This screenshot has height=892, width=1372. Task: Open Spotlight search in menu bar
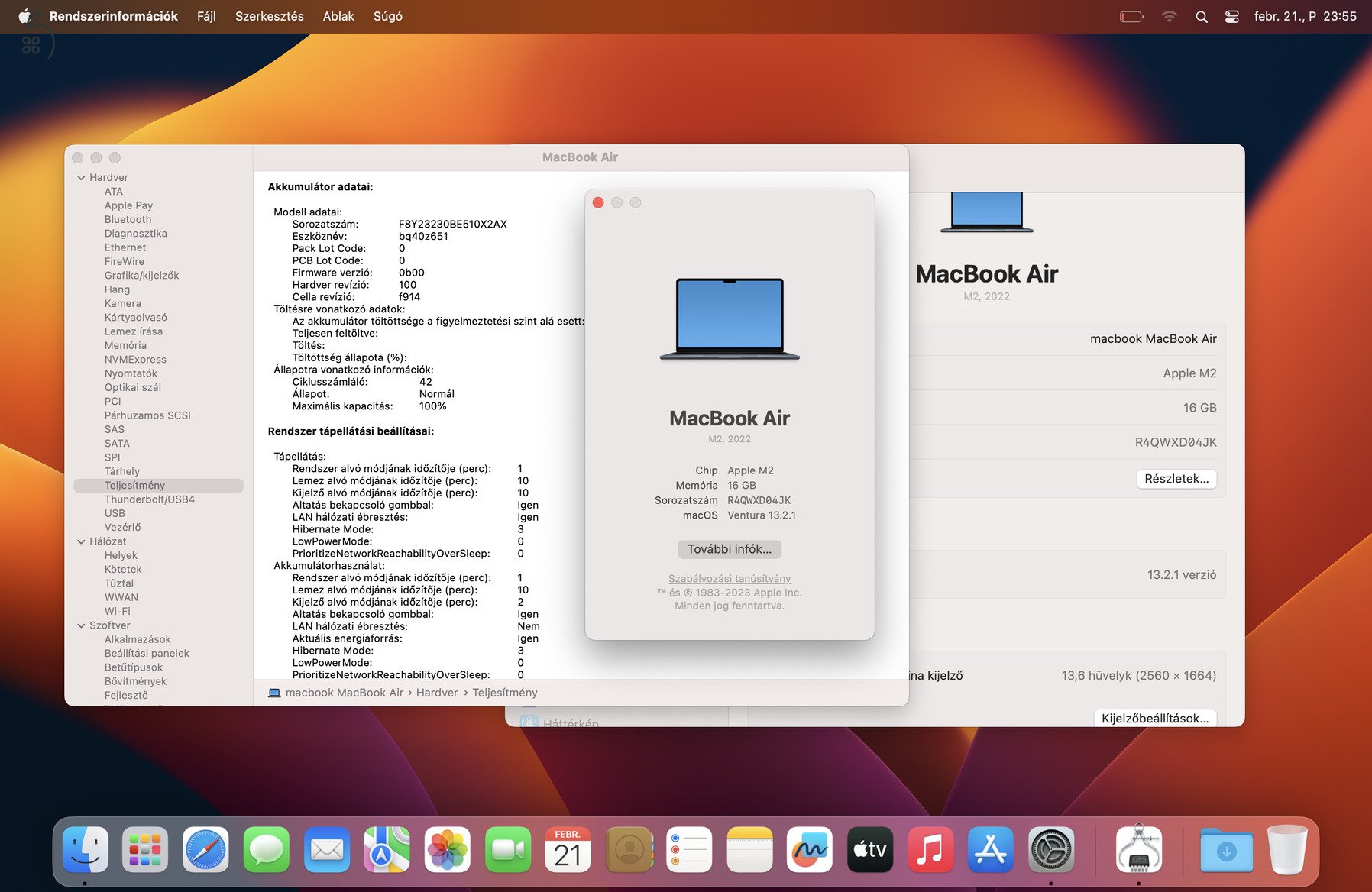[1202, 16]
